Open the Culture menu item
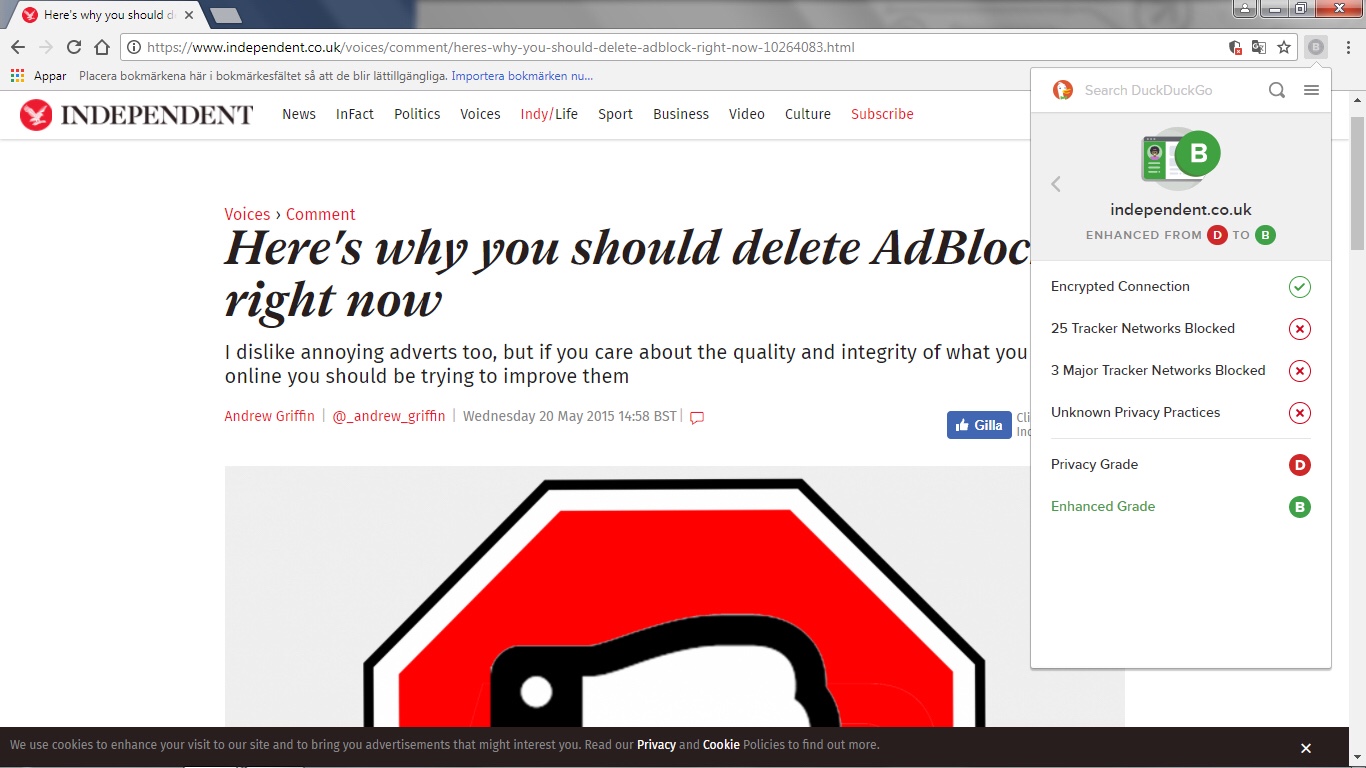1366x768 pixels. click(807, 114)
